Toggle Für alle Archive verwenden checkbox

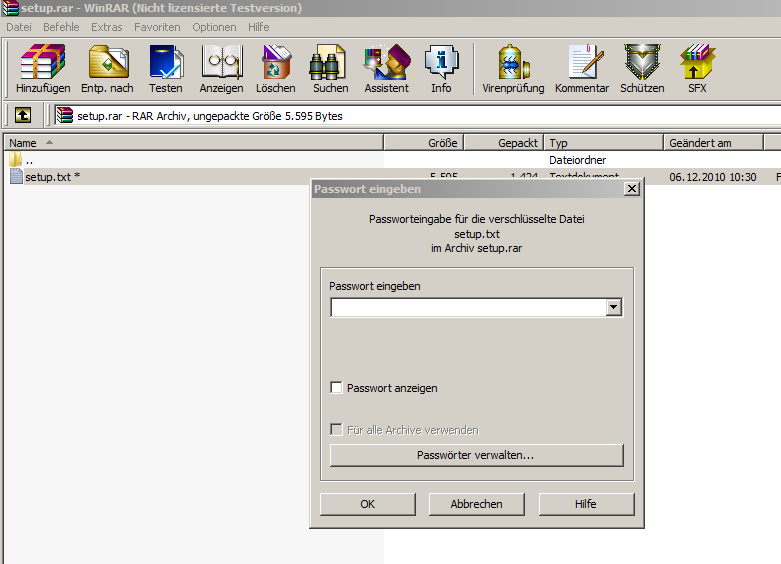tap(336, 429)
